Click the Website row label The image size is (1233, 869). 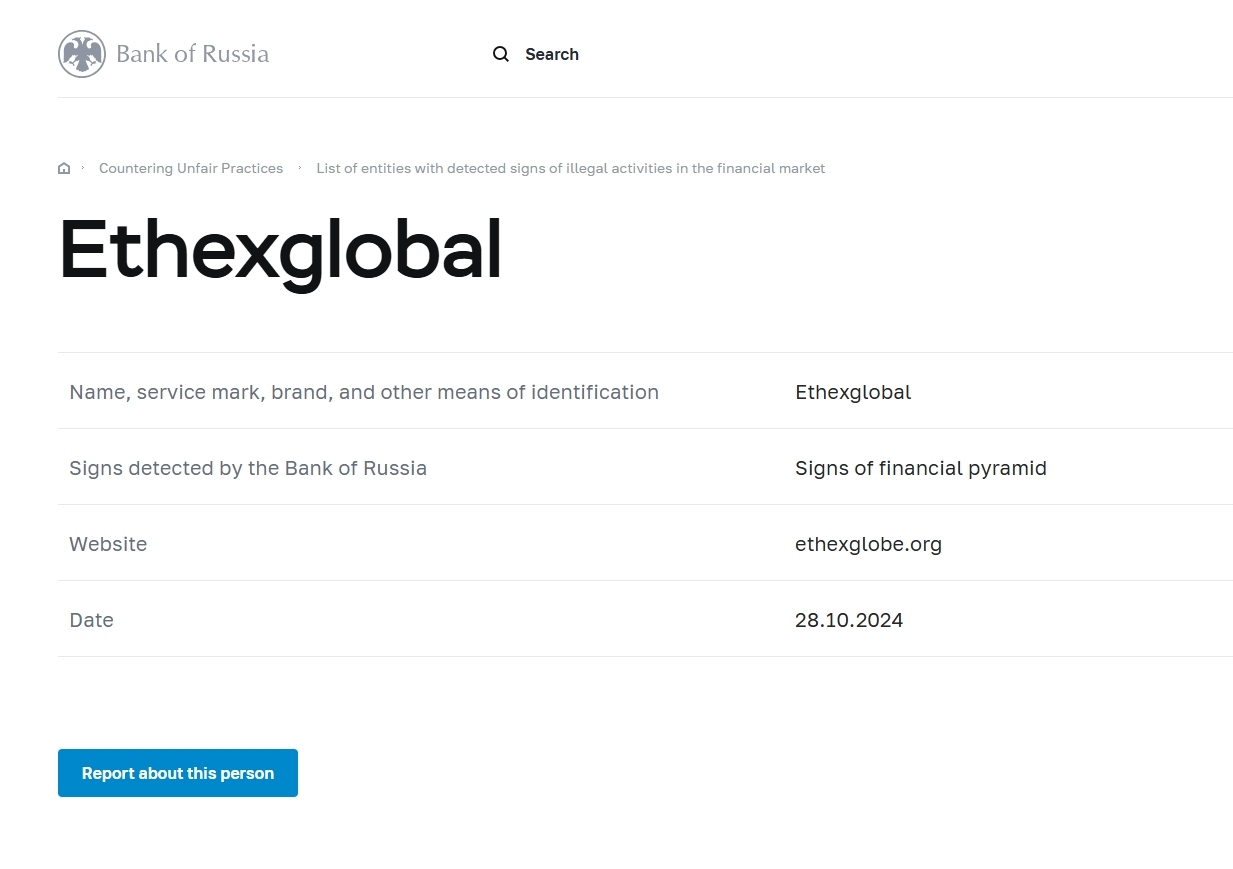click(108, 544)
